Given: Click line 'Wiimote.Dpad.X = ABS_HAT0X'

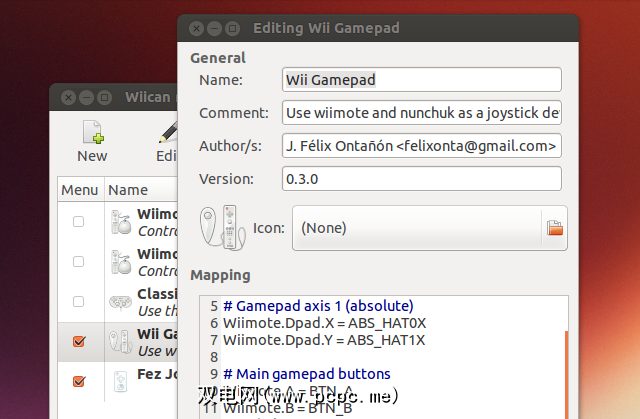Looking at the screenshot, I should tap(324, 323).
